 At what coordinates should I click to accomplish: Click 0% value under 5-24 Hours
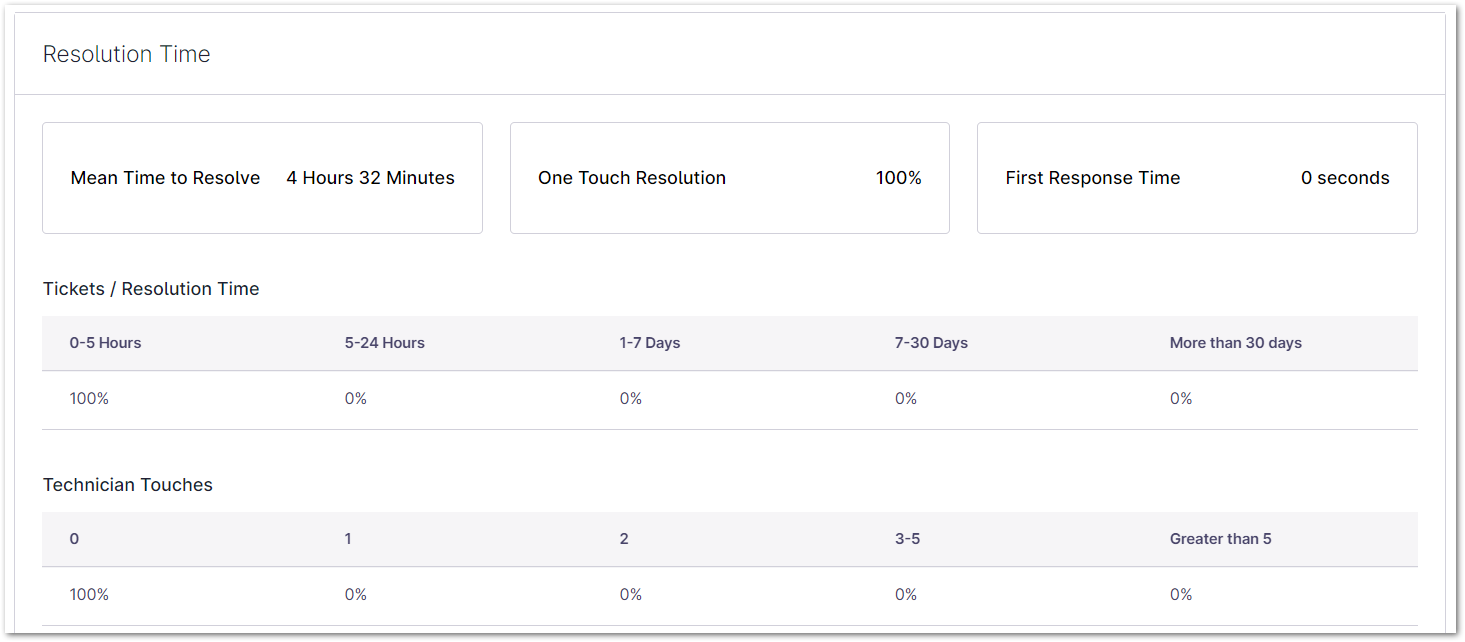(355, 399)
